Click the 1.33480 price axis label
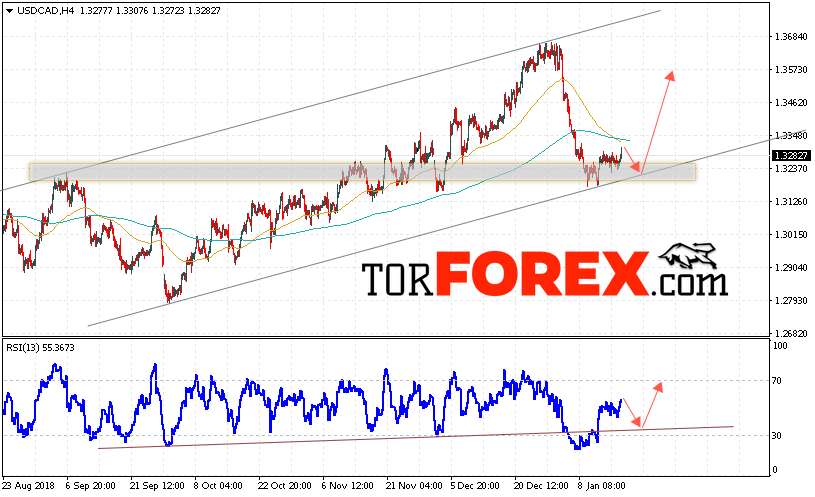815x497 pixels. click(x=791, y=136)
